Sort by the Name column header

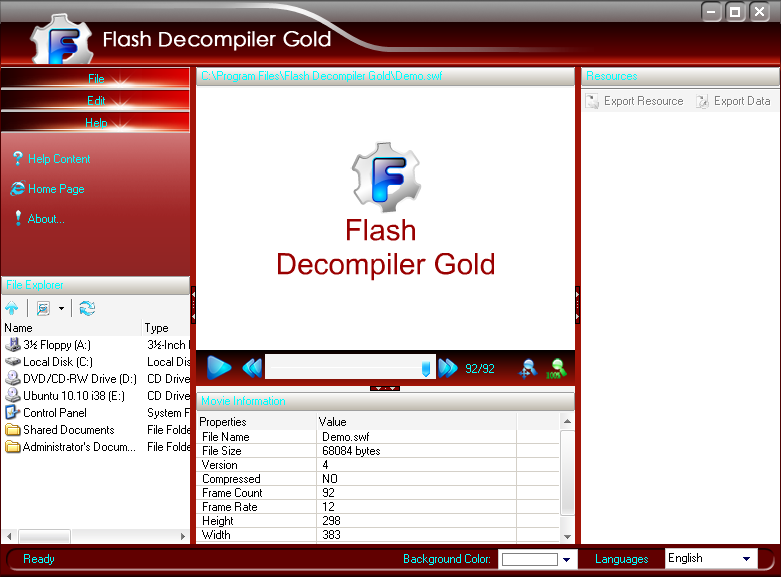click(72, 328)
